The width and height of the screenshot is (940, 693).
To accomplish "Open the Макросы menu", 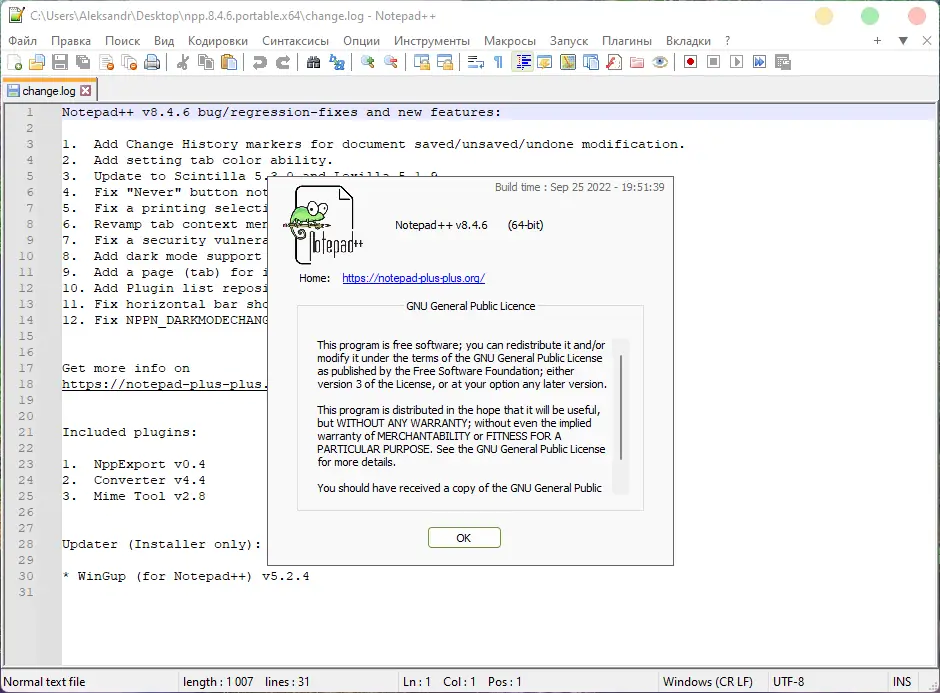I will point(510,41).
